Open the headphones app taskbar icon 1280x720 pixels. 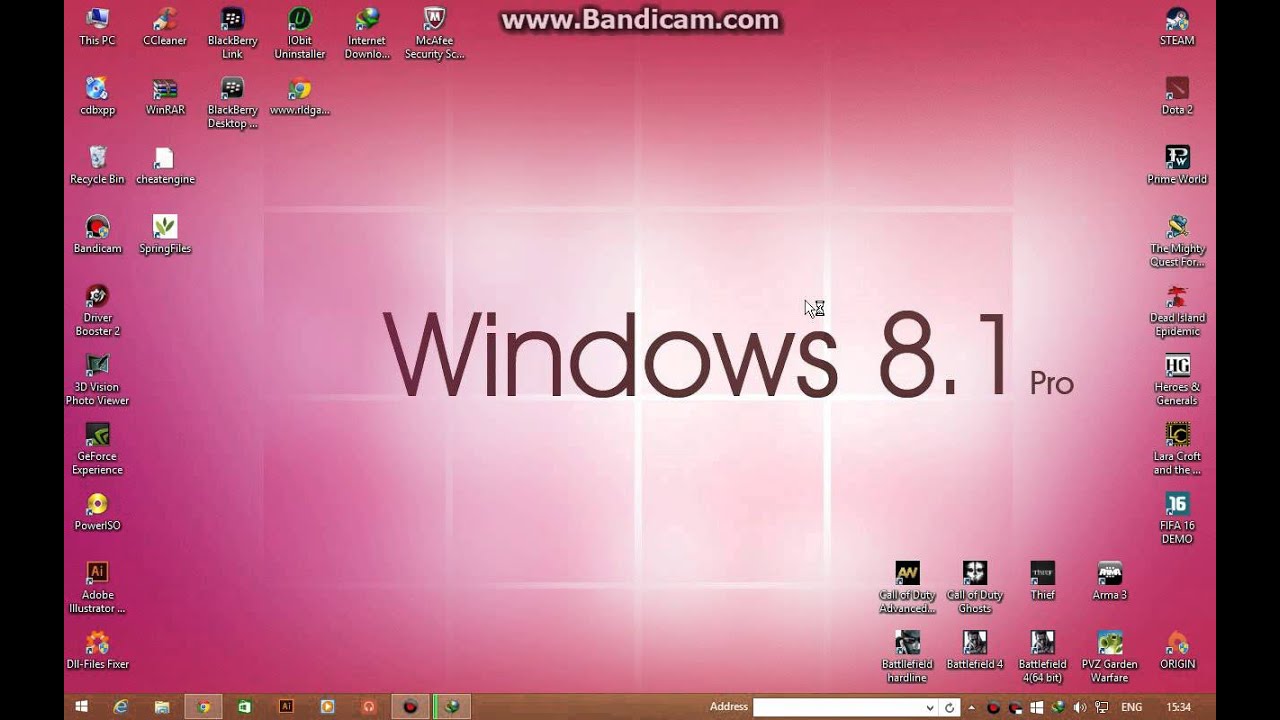point(368,707)
